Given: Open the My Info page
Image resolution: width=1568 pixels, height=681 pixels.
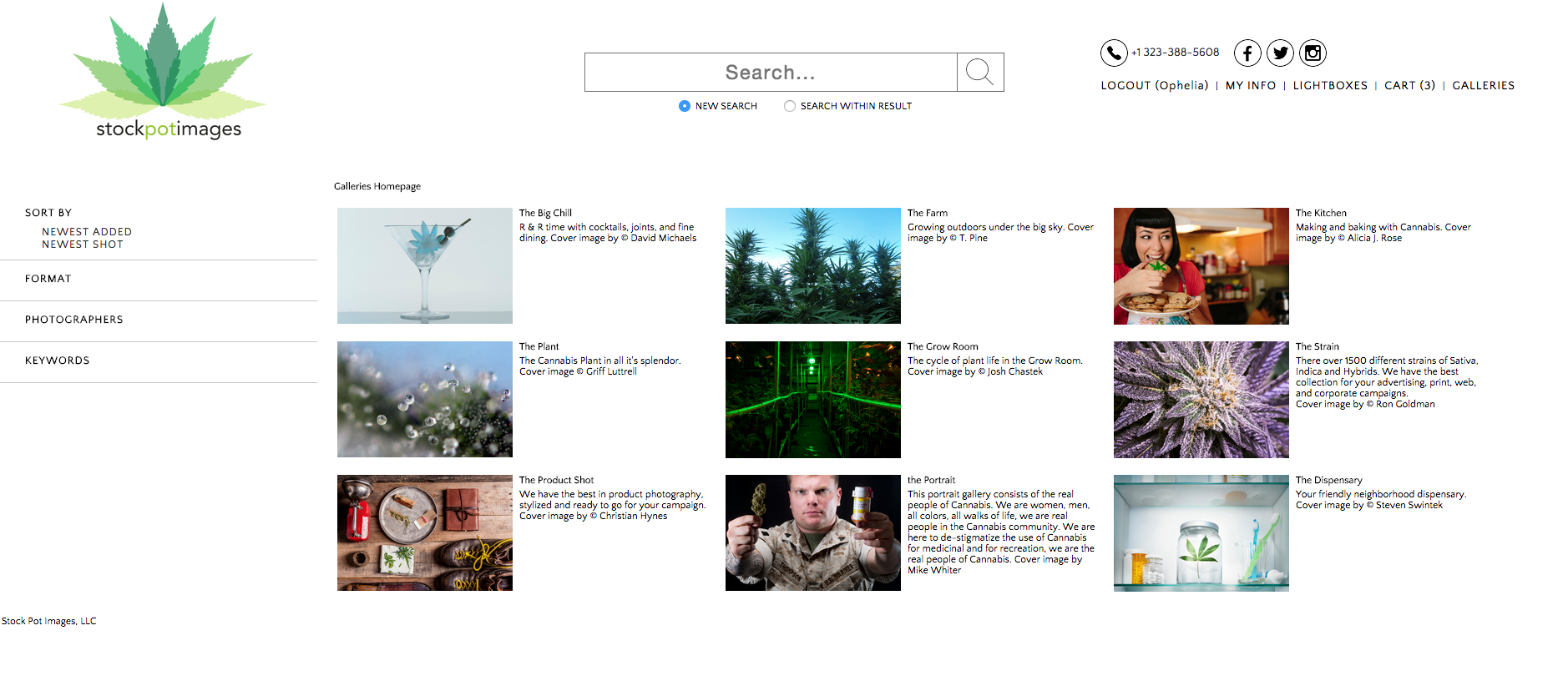Looking at the screenshot, I should pyautogui.click(x=1251, y=85).
